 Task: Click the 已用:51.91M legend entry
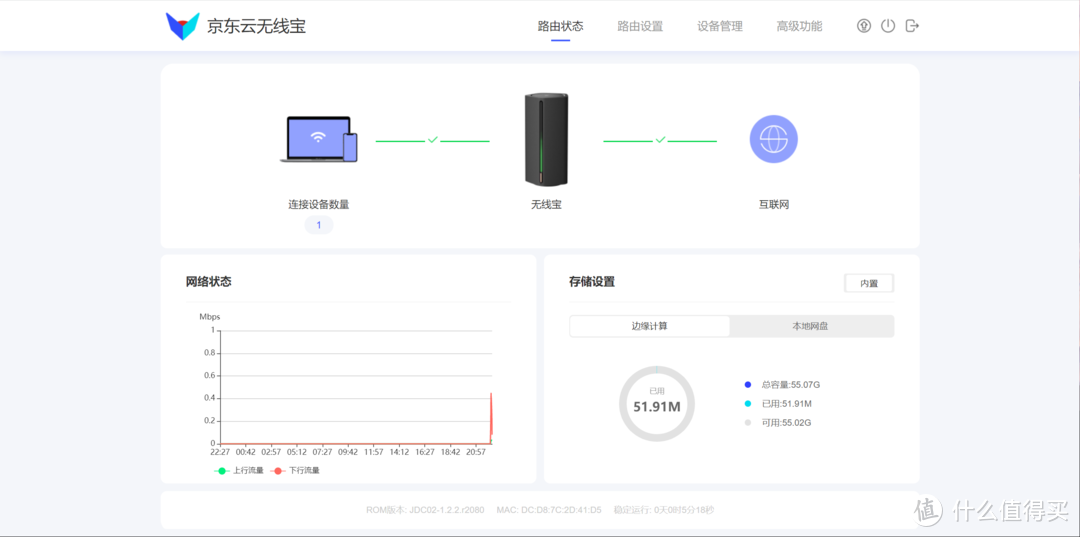tap(778, 403)
